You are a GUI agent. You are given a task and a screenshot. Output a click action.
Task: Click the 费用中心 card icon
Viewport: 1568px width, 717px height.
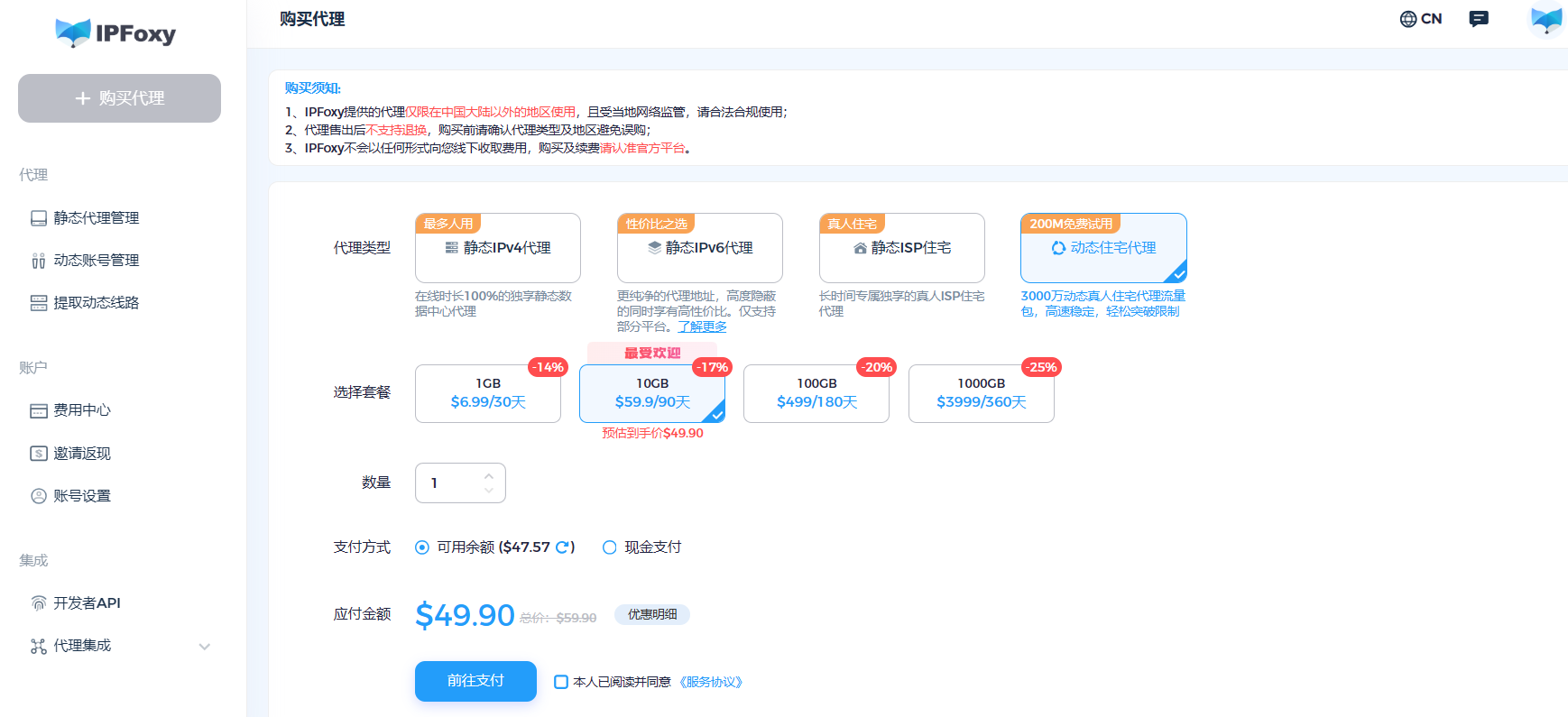click(x=39, y=411)
